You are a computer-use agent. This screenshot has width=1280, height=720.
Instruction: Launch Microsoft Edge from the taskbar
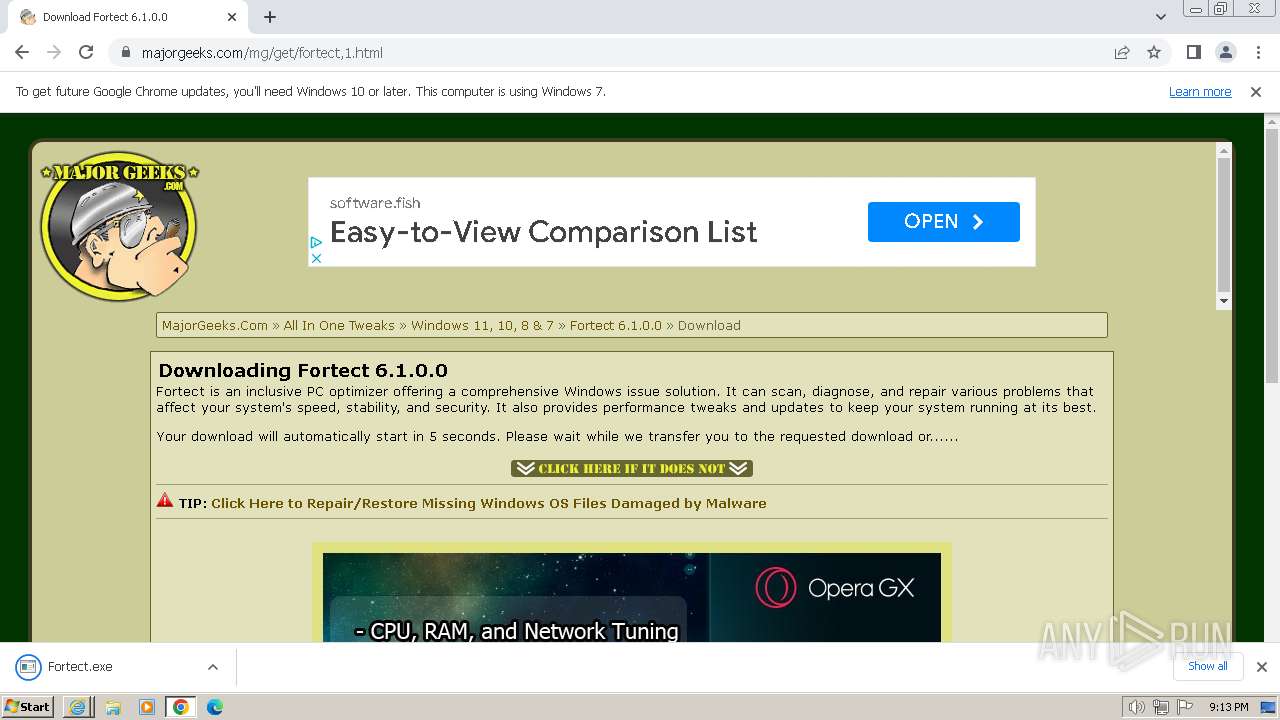pyautogui.click(x=215, y=707)
